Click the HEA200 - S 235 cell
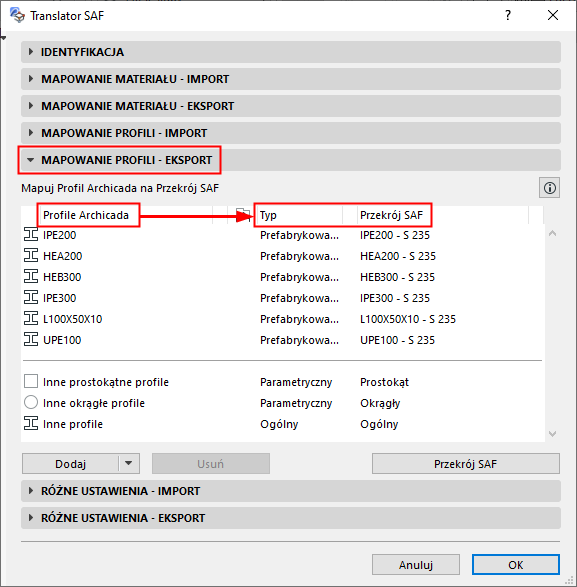The image size is (577, 587). point(398,256)
